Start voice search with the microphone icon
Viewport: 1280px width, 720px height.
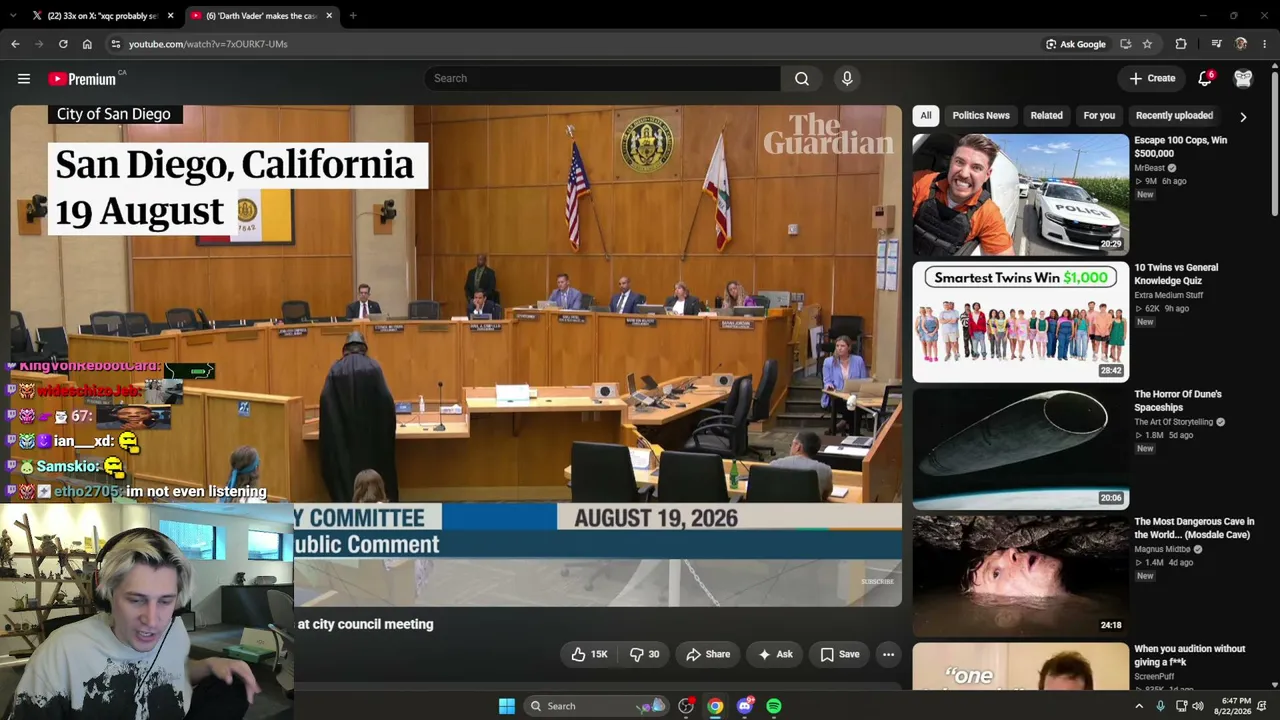tap(847, 78)
